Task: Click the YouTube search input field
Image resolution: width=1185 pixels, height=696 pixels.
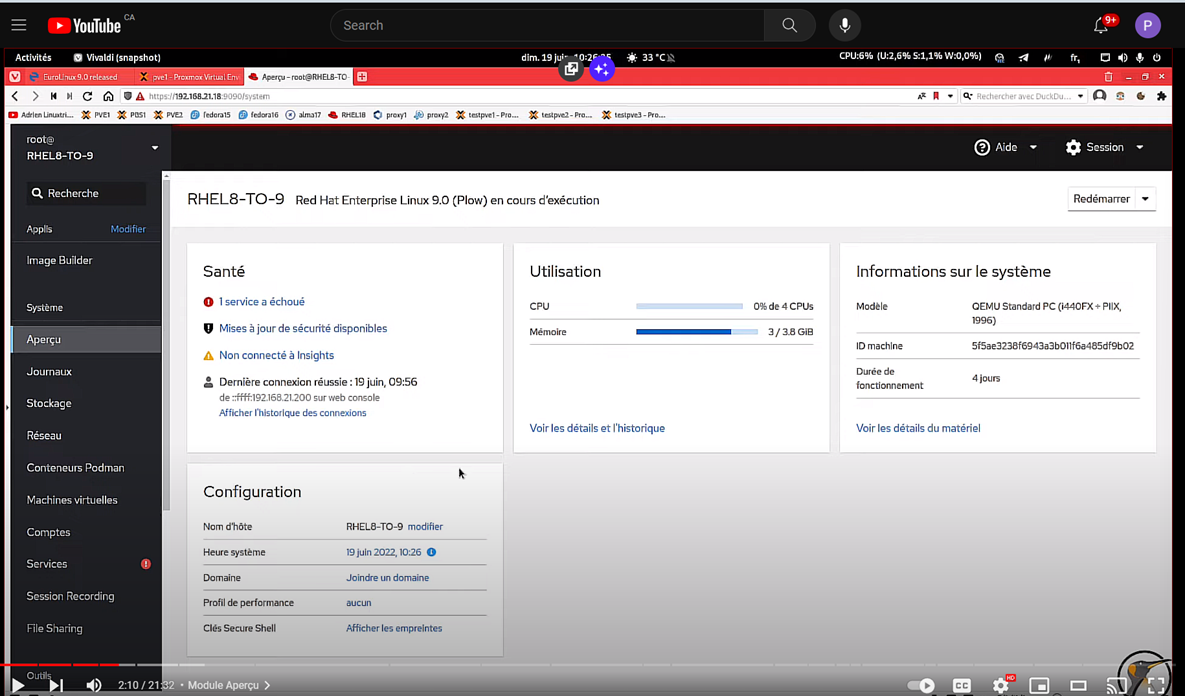Action: pos(547,25)
